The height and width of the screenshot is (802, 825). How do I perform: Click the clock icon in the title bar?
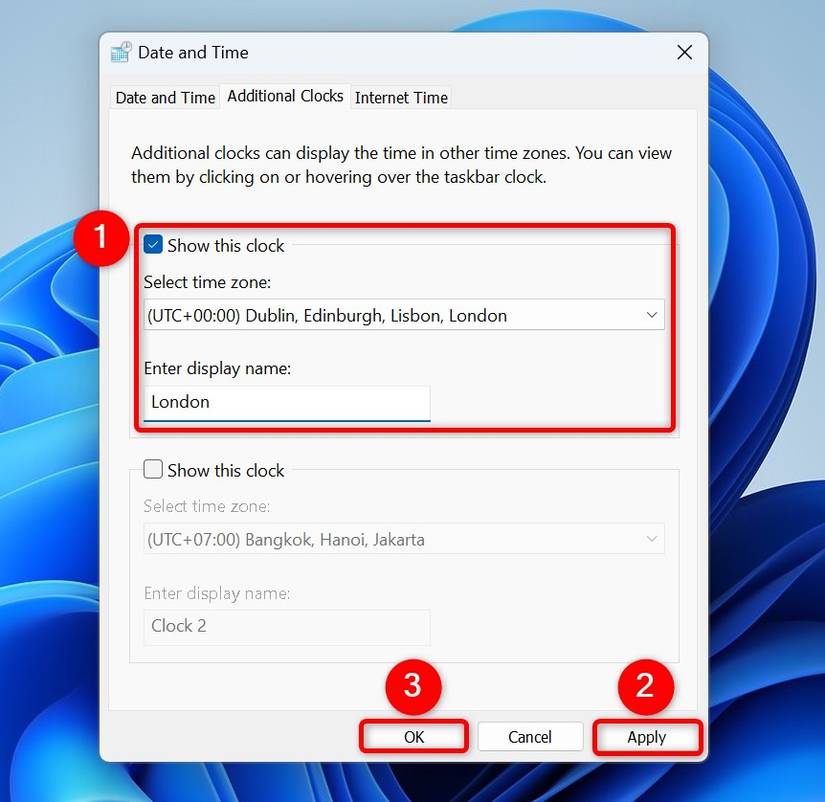coord(120,51)
